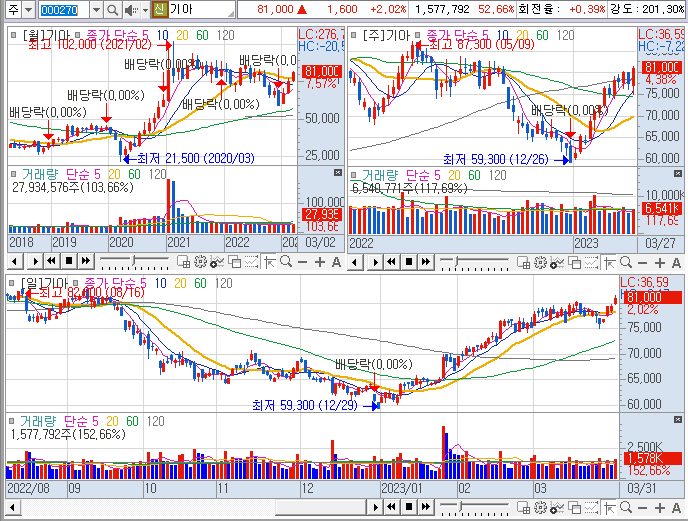The width and height of the screenshot is (688, 521).
Task: Toggle 거래량 box in monthly volume panel
Action: point(13,174)
